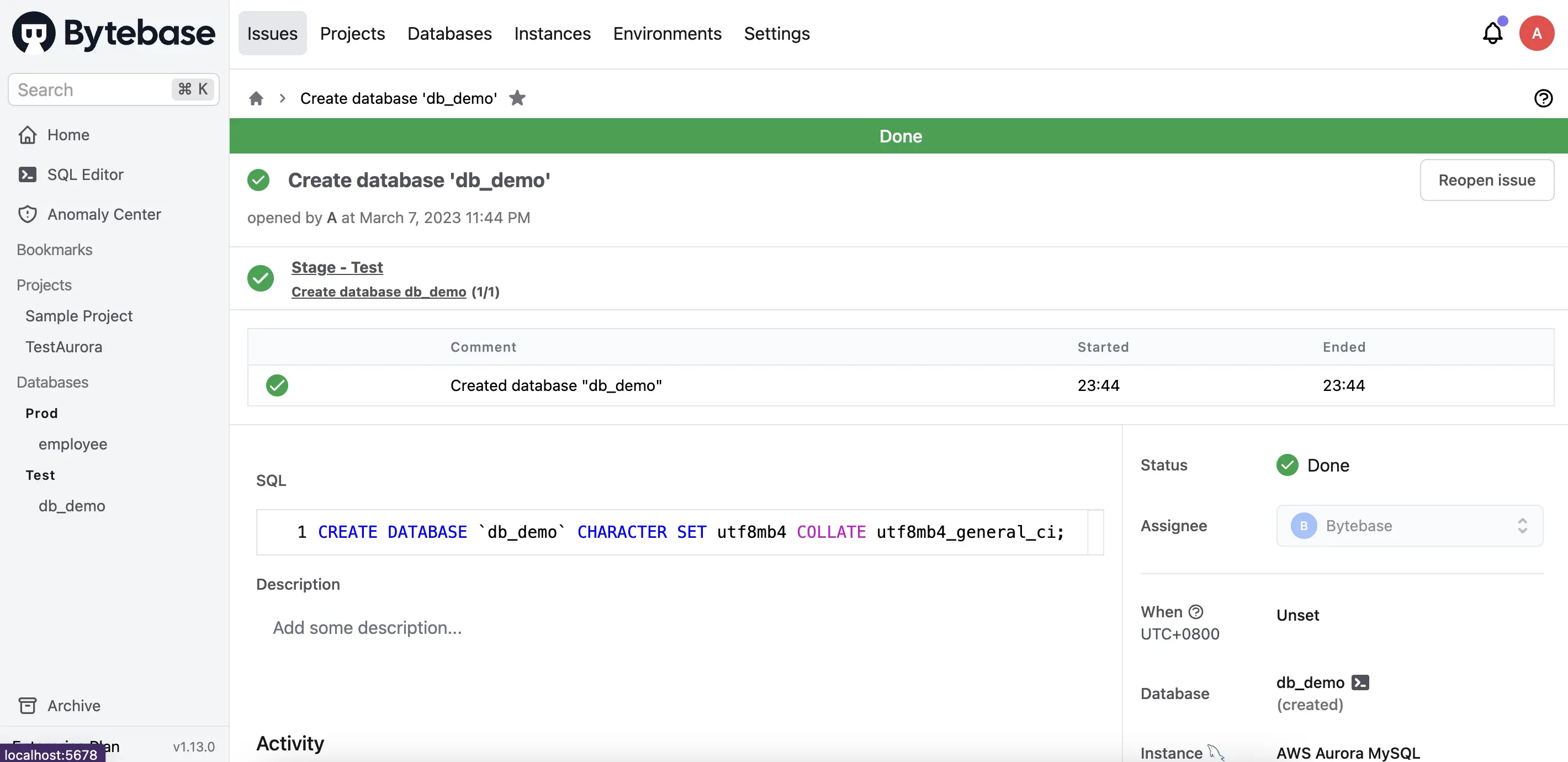Select Archive in the sidebar
1568x762 pixels.
pos(73,705)
